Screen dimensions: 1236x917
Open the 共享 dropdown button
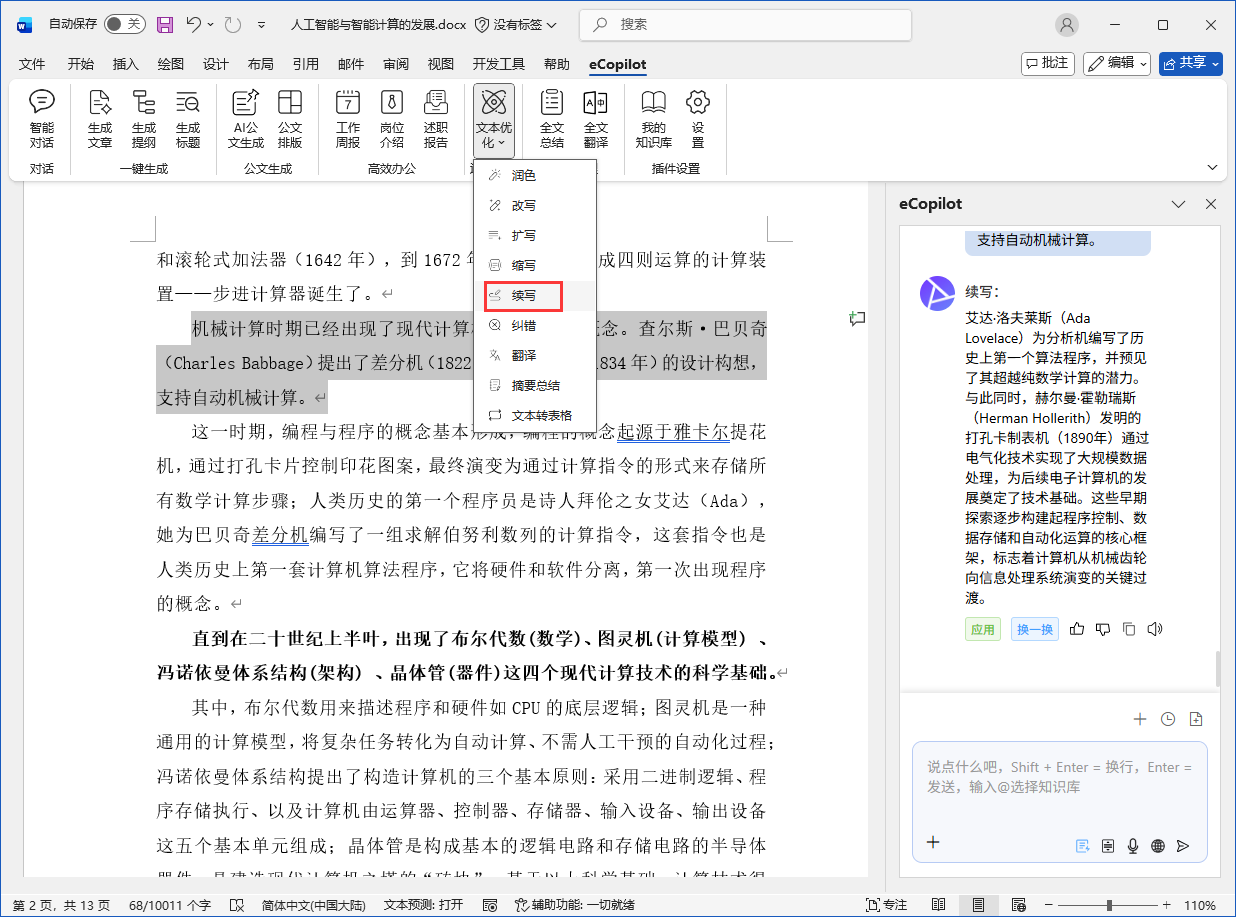coord(1190,63)
